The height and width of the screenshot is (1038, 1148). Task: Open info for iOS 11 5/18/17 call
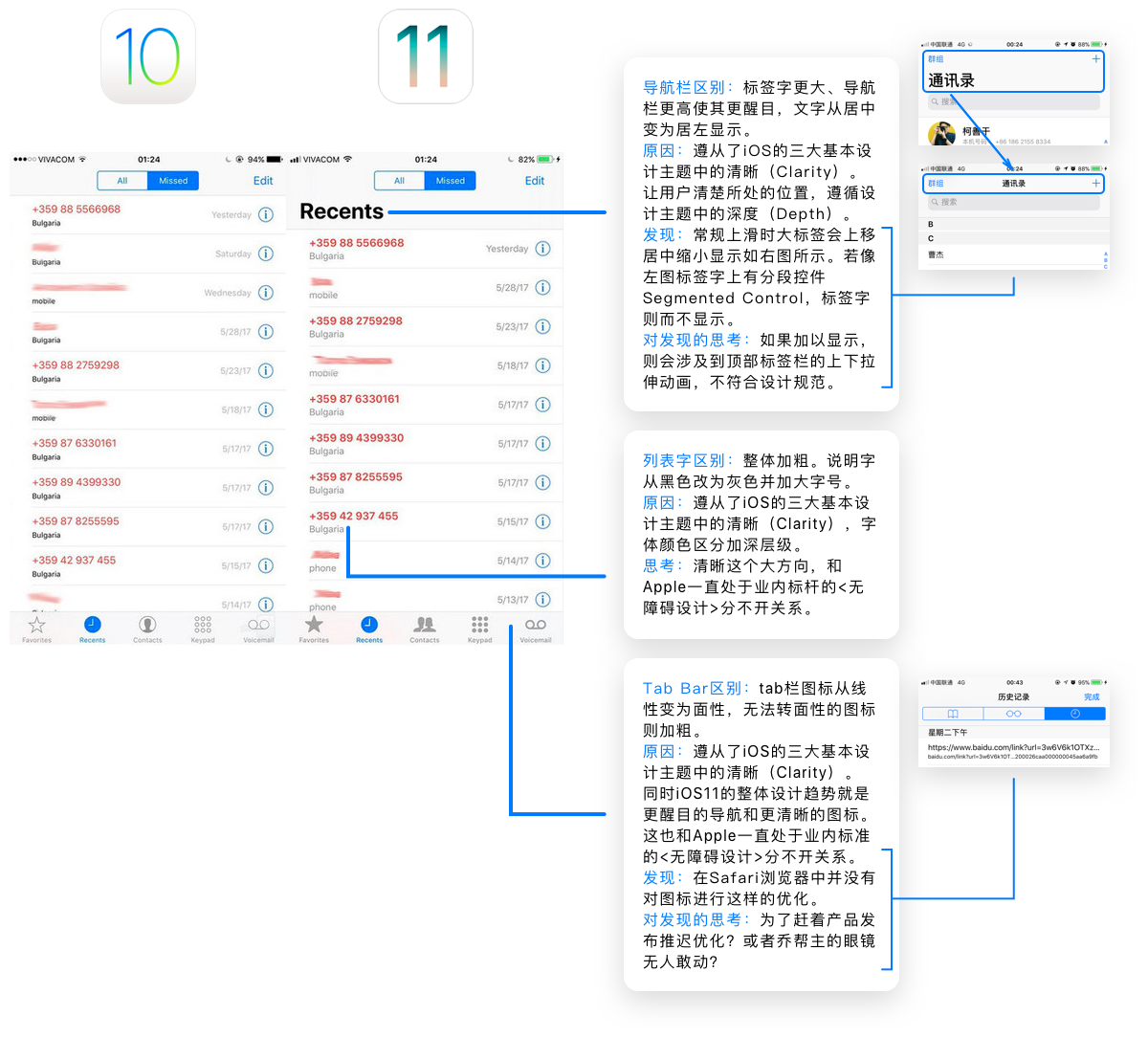[543, 365]
